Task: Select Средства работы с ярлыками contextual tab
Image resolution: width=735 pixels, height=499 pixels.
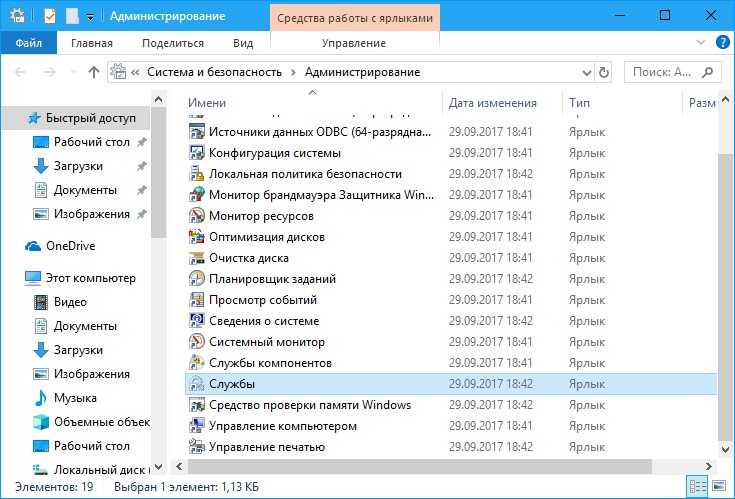Action: (355, 18)
